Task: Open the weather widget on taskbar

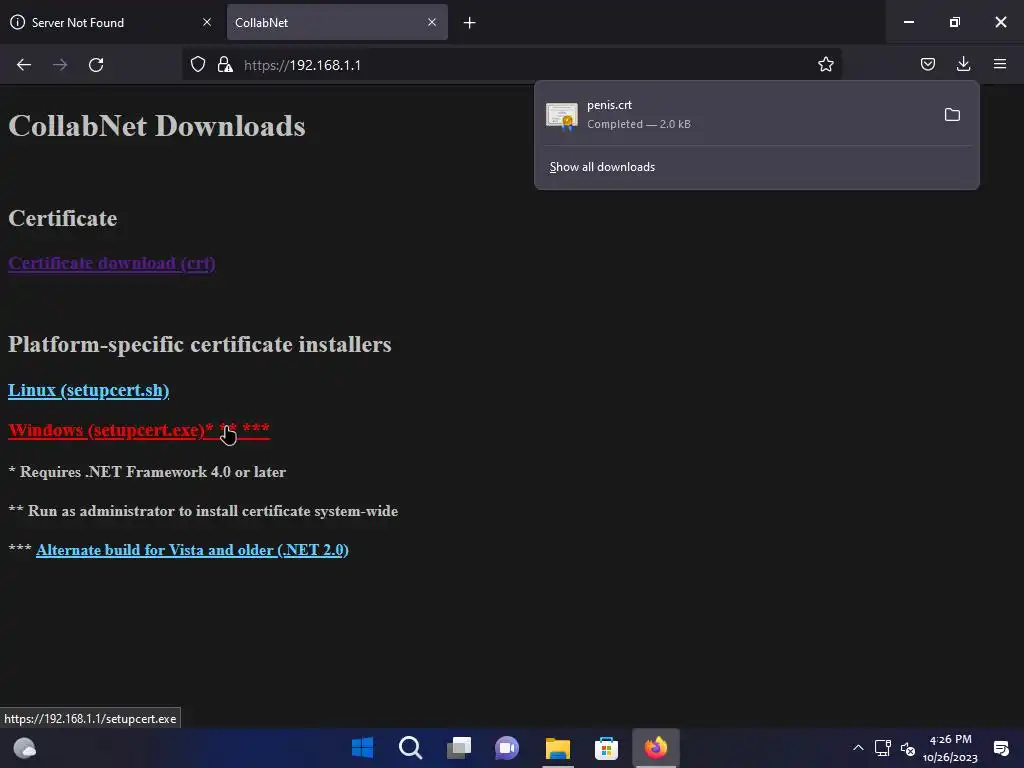Action: tap(25, 748)
